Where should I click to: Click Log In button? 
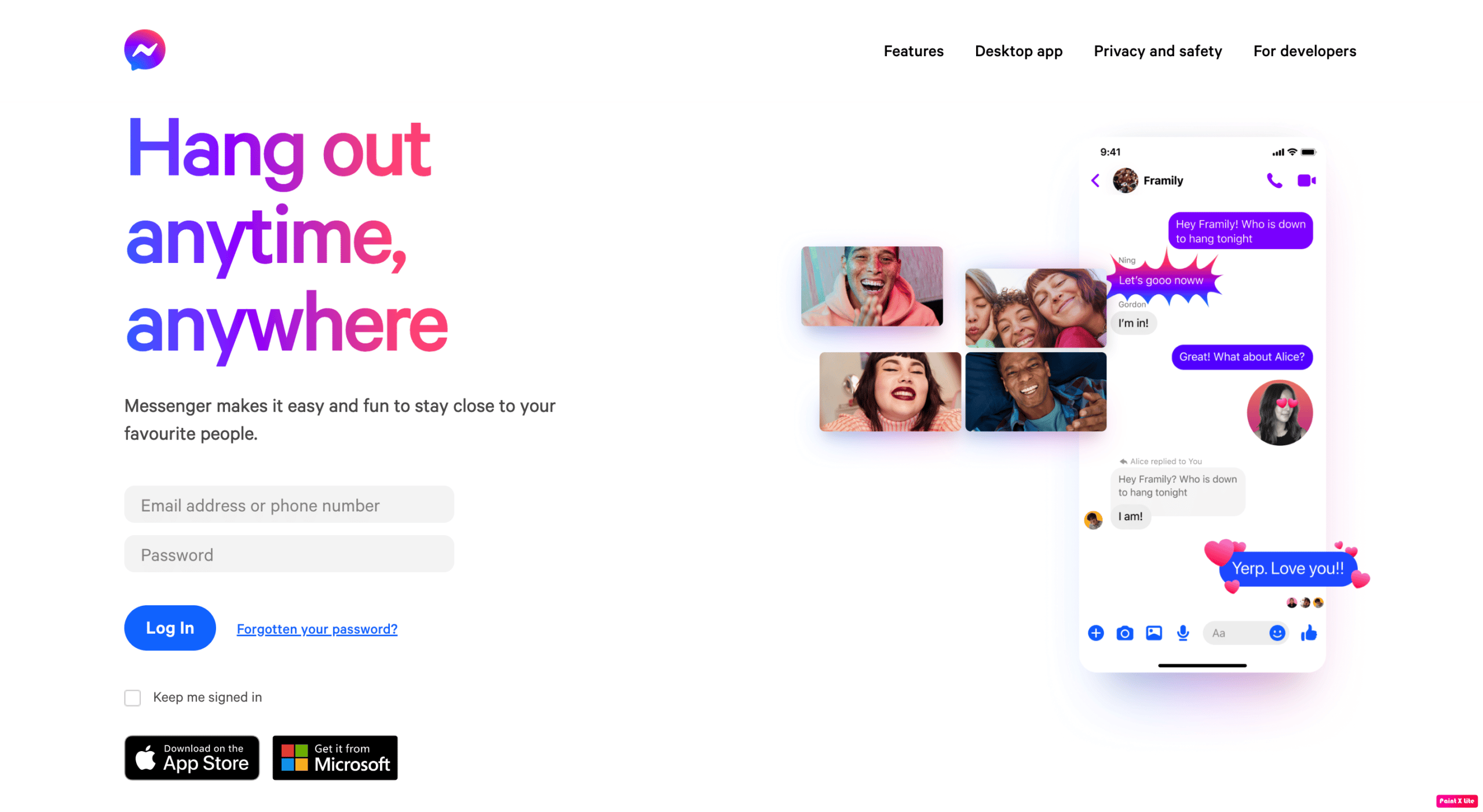pos(170,628)
